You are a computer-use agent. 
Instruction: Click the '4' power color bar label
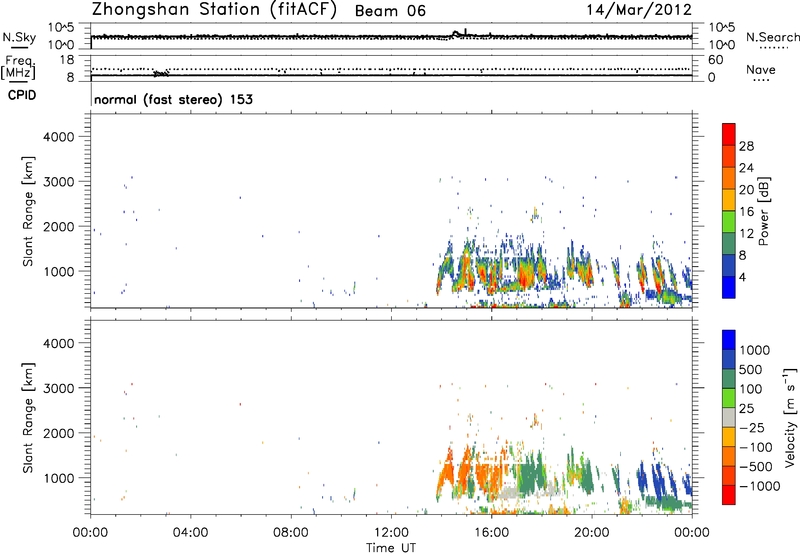coord(742,277)
